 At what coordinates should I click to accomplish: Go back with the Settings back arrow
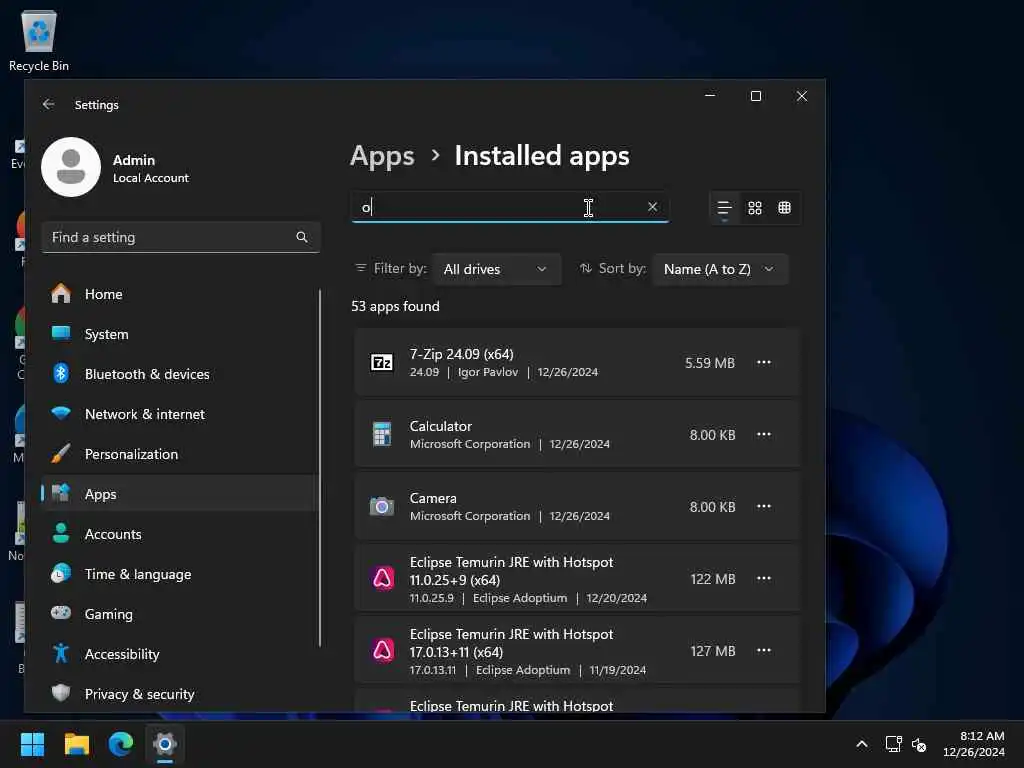(48, 104)
